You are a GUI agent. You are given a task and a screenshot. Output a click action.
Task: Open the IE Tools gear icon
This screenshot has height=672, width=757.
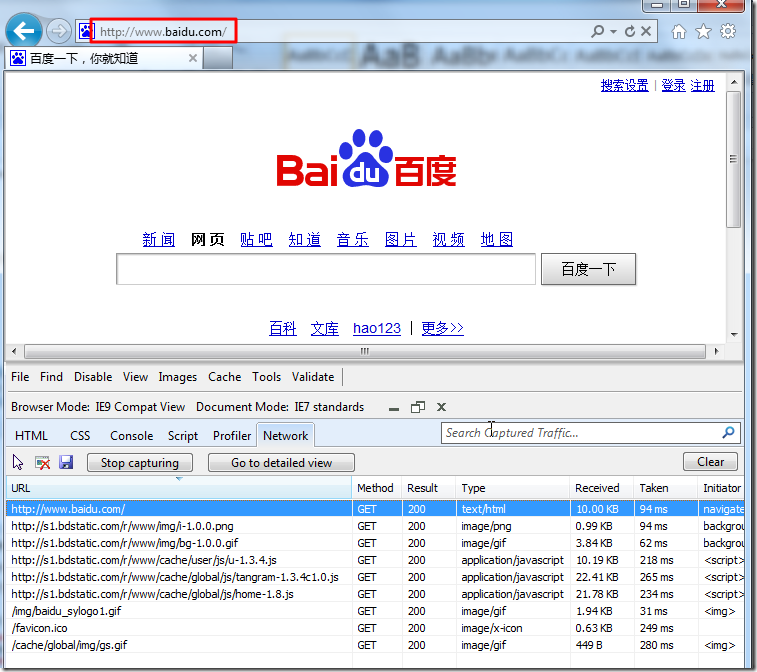coord(728,31)
